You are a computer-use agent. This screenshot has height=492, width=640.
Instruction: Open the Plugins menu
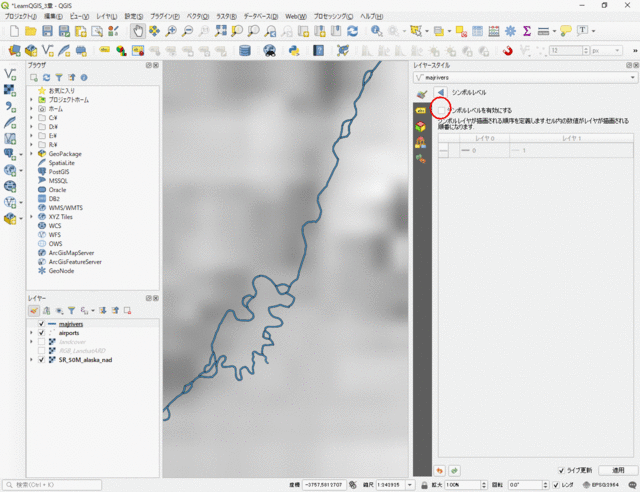click(164, 16)
